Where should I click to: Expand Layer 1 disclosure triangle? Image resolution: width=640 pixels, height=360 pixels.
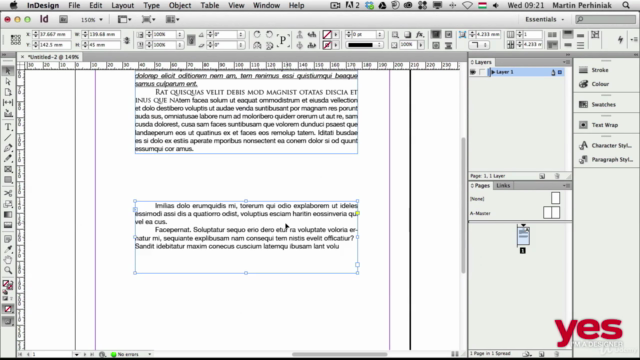click(493, 72)
